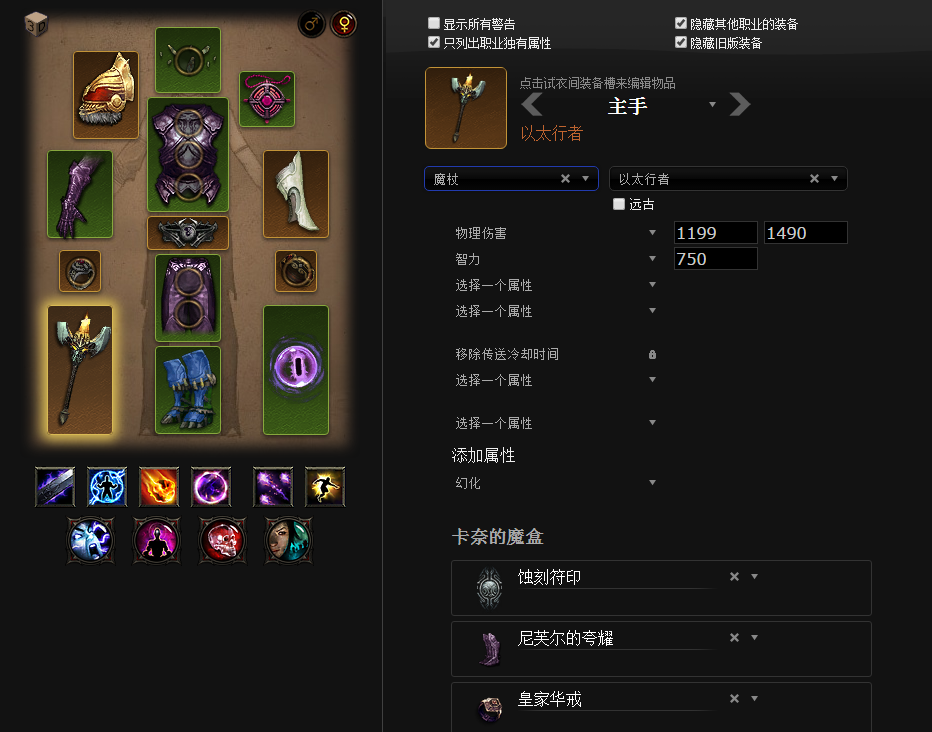932x732 pixels.
Task: Click the 3D cube view icon
Action: point(36,25)
